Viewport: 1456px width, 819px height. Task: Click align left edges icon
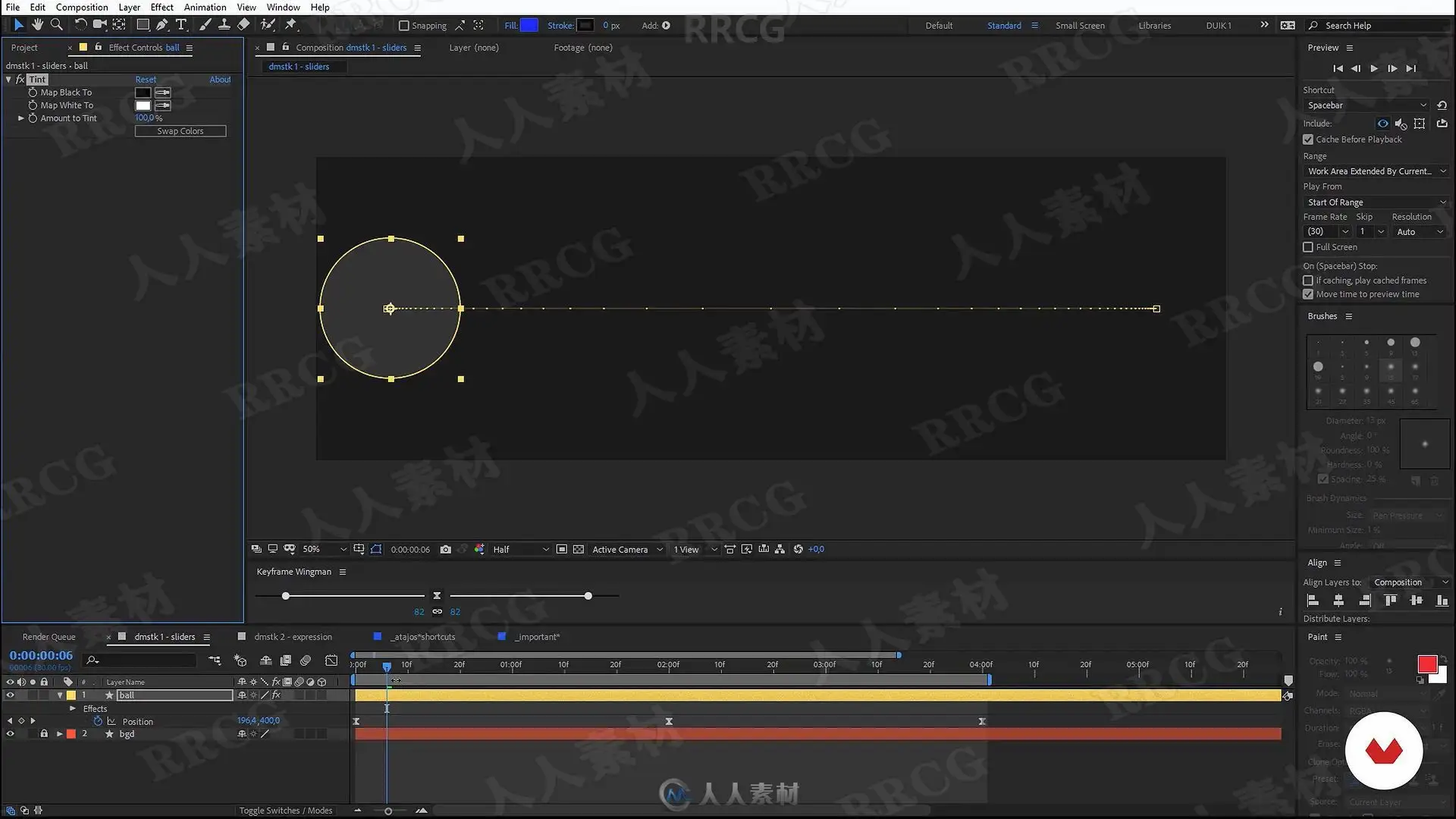[x=1313, y=601]
